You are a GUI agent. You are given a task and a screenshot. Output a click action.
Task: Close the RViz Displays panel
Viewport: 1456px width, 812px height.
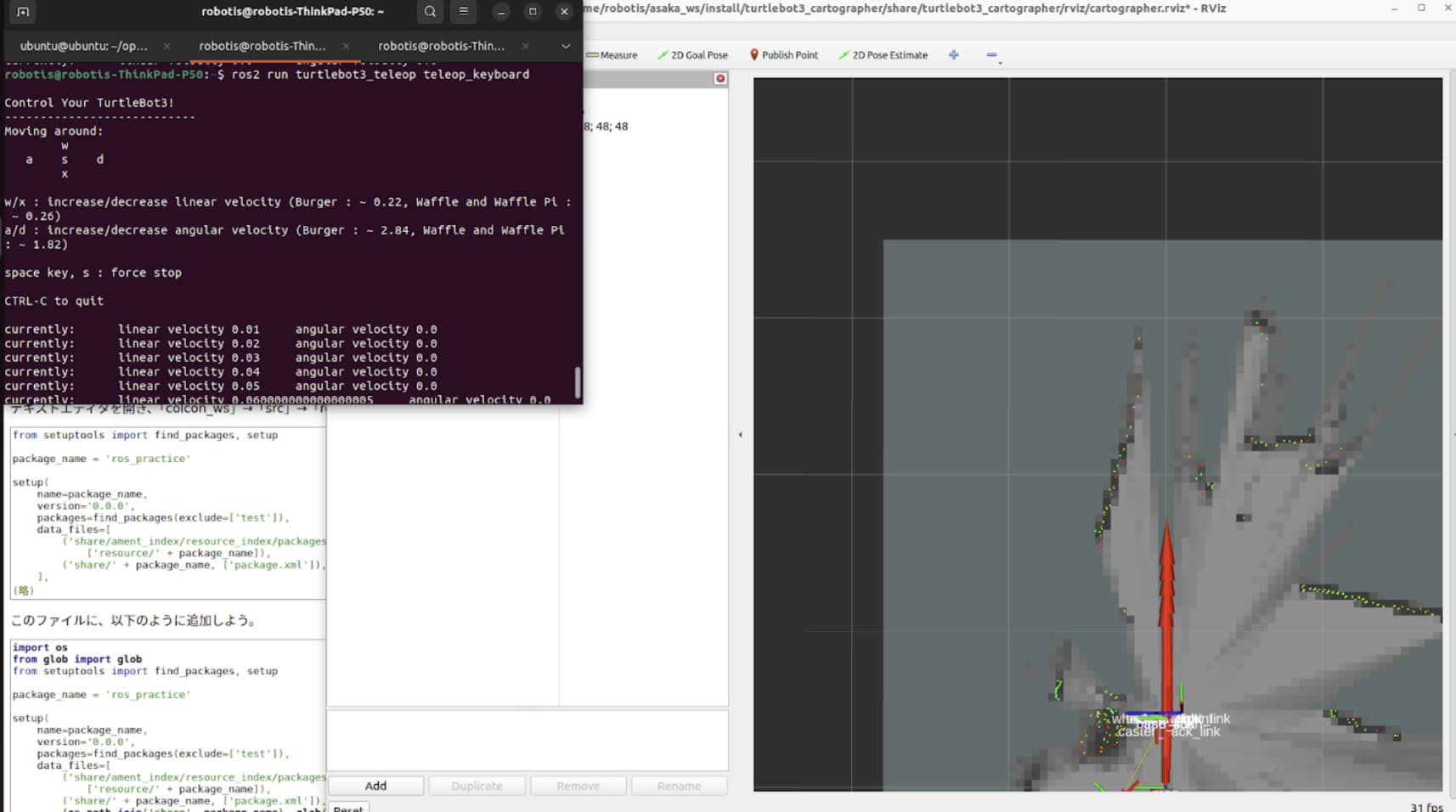[720, 79]
